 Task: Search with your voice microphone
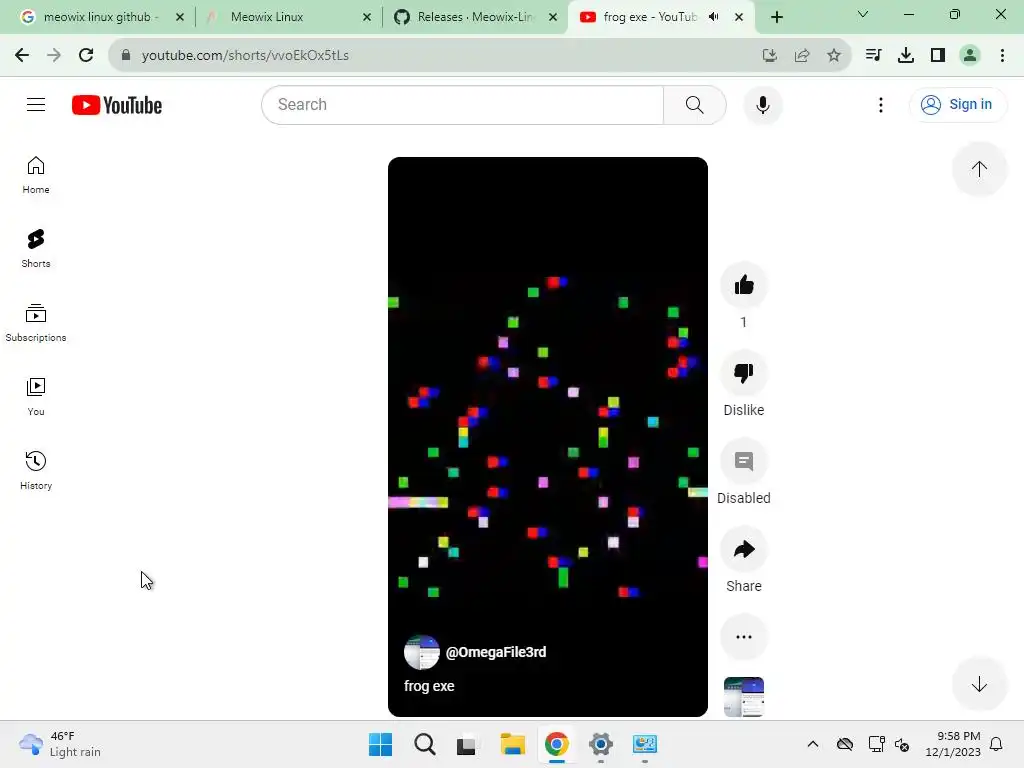[x=762, y=104]
